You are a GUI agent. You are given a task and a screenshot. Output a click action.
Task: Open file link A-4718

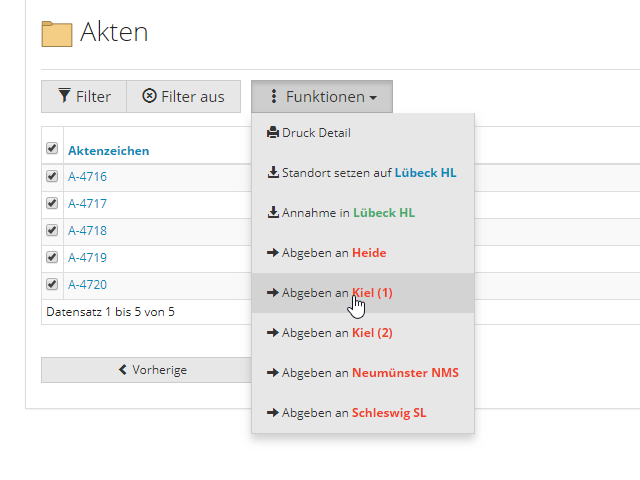[x=87, y=231]
